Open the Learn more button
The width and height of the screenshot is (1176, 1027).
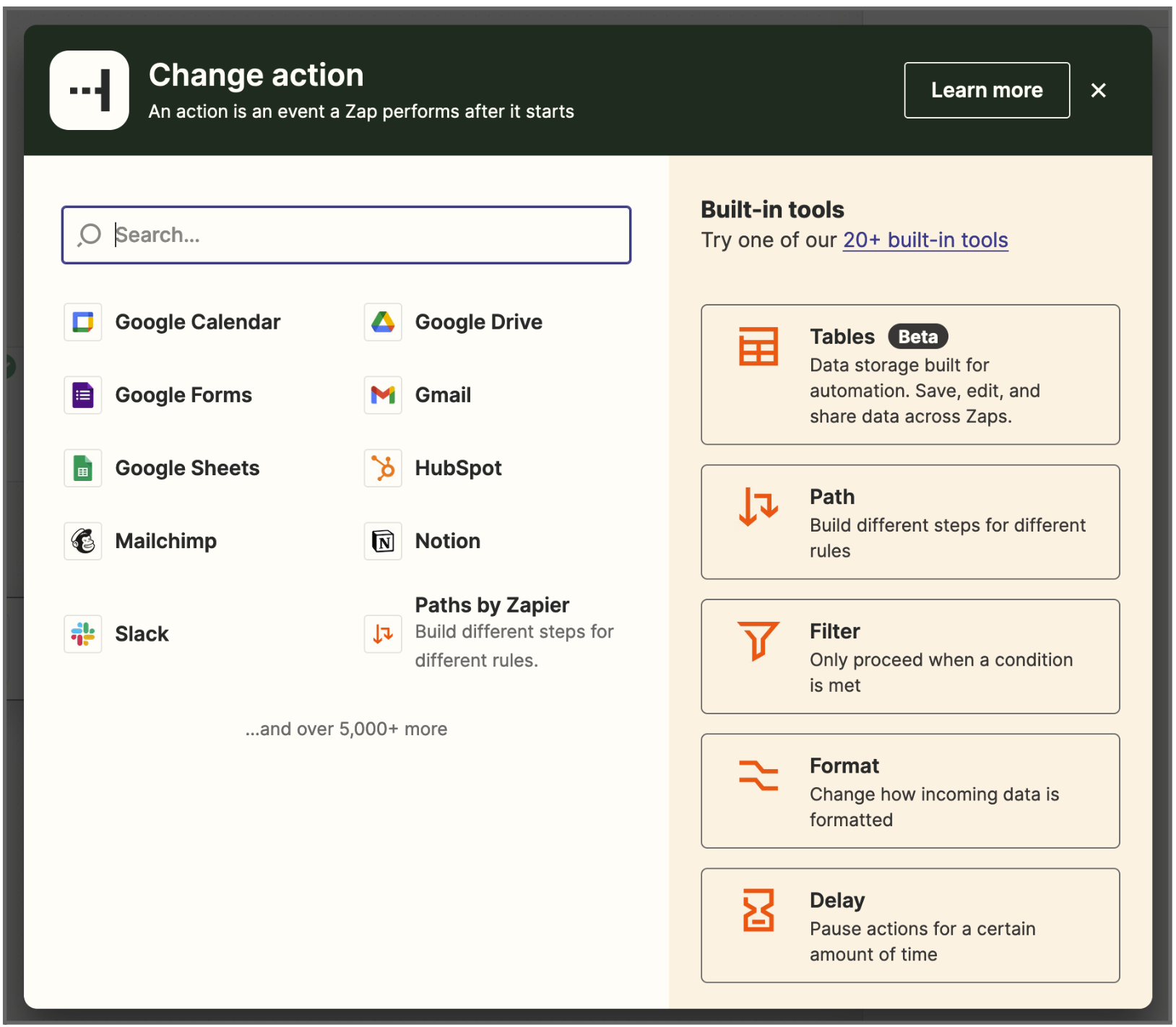pos(987,90)
